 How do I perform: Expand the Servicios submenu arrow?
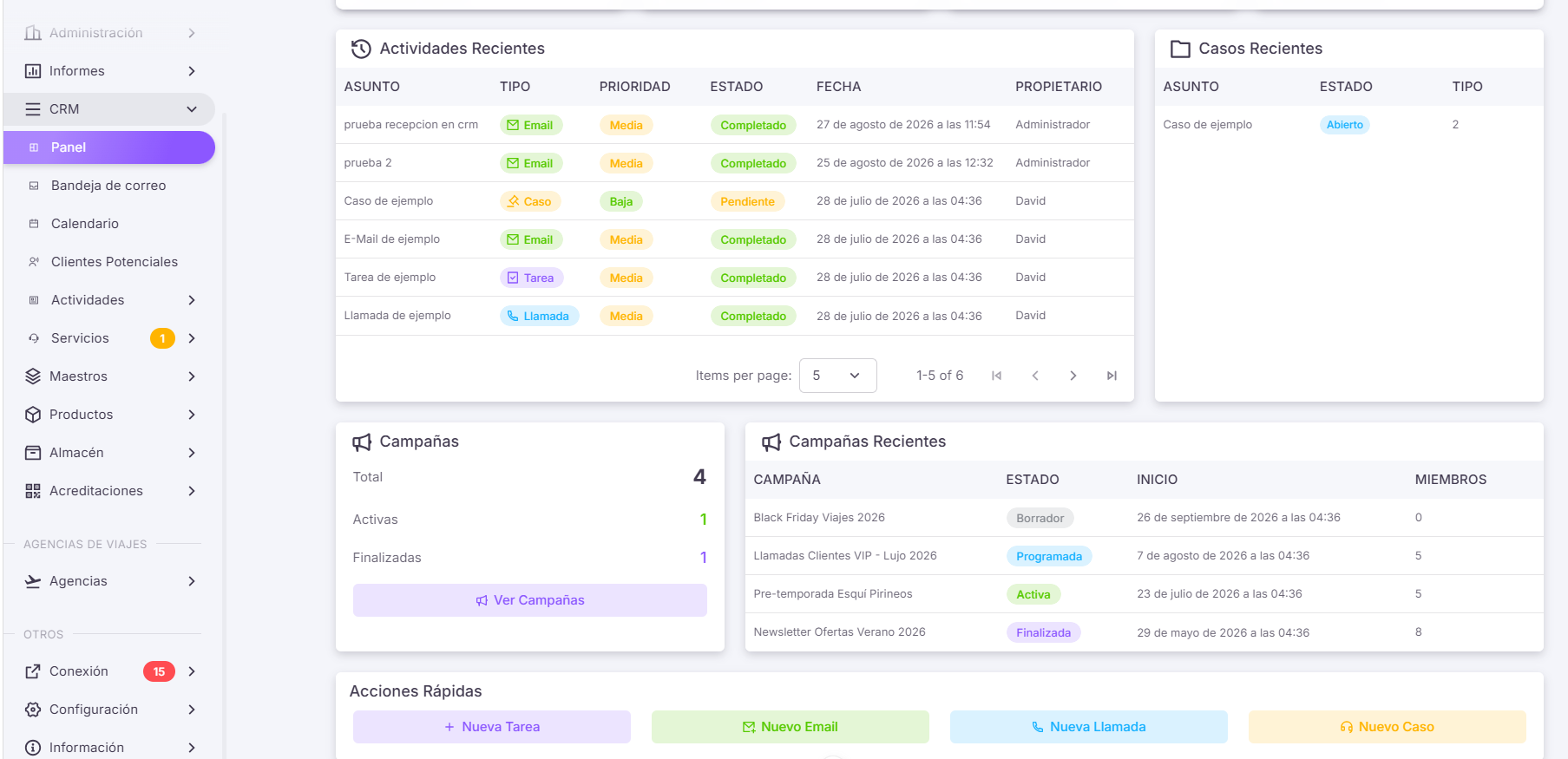coord(192,338)
